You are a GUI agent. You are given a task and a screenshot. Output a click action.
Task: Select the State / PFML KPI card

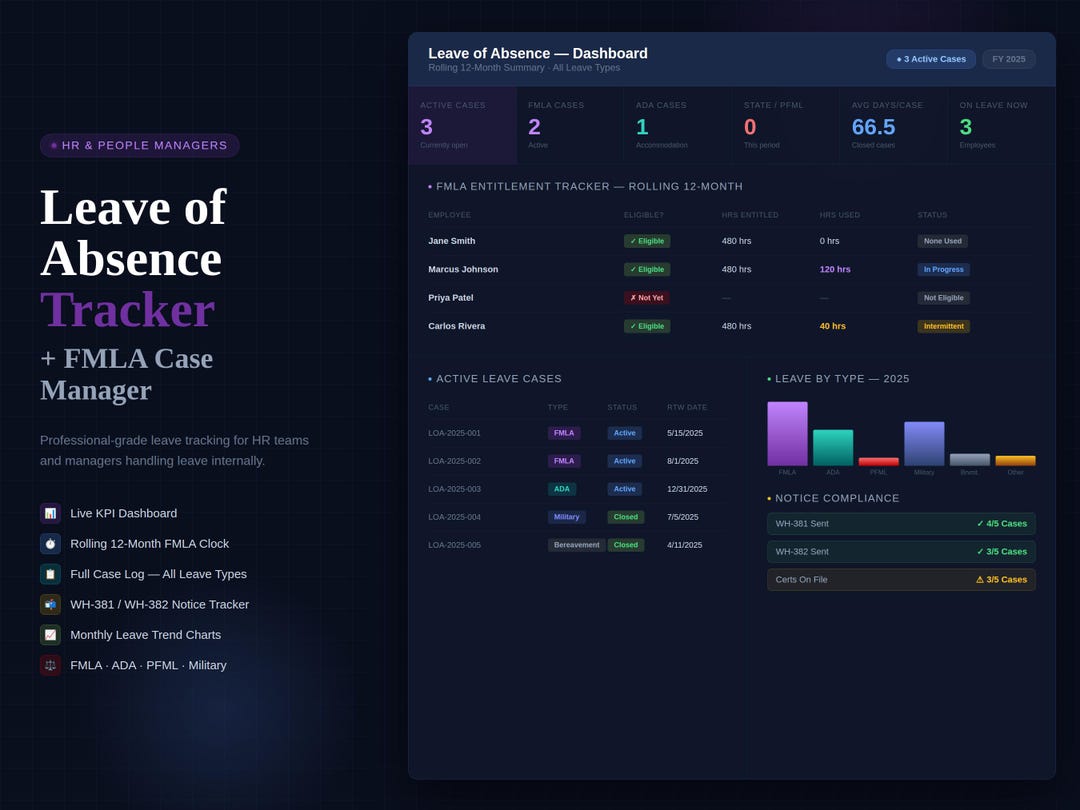click(x=786, y=125)
